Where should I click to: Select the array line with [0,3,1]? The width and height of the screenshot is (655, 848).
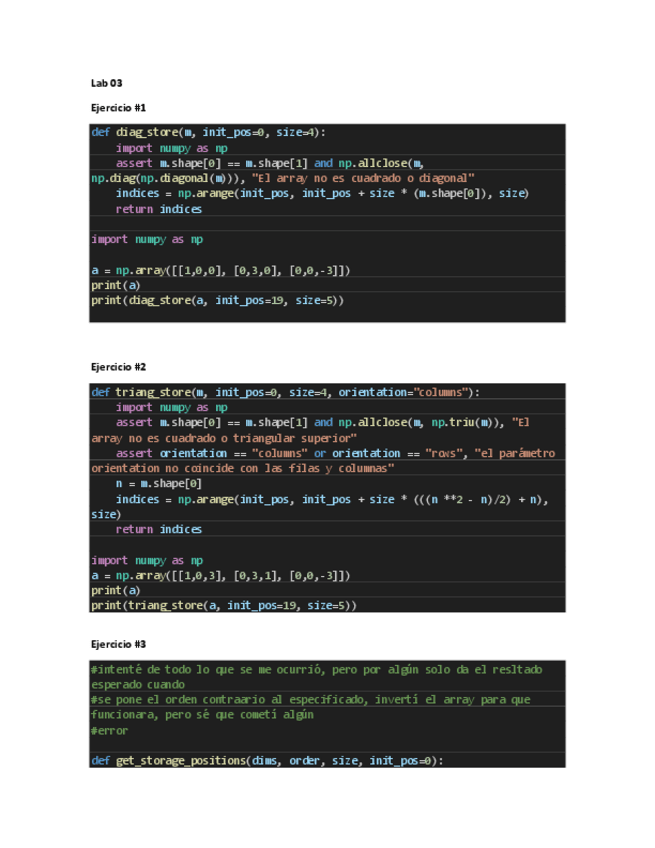[x=220, y=575]
